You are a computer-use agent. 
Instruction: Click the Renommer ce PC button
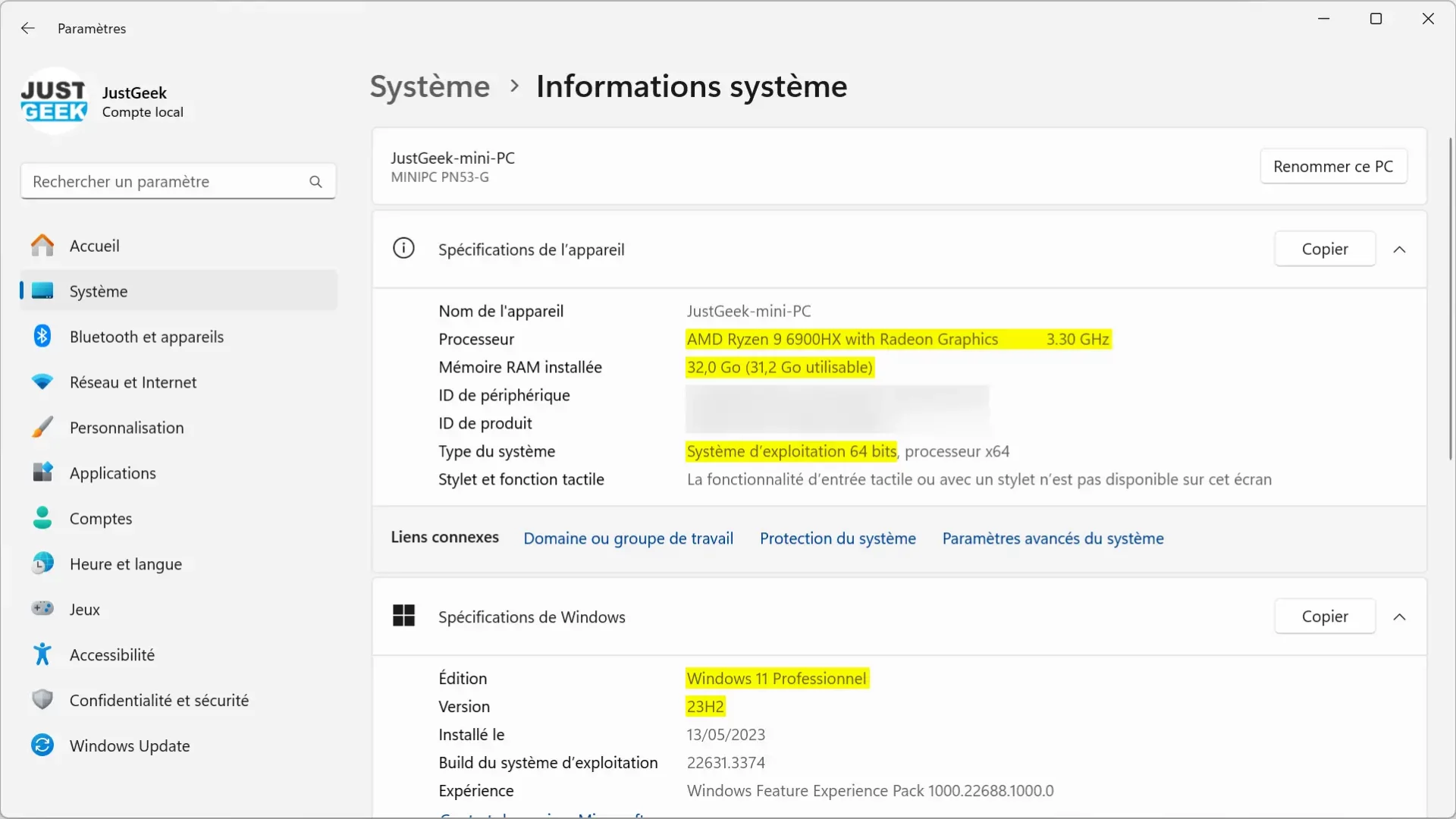(x=1333, y=165)
